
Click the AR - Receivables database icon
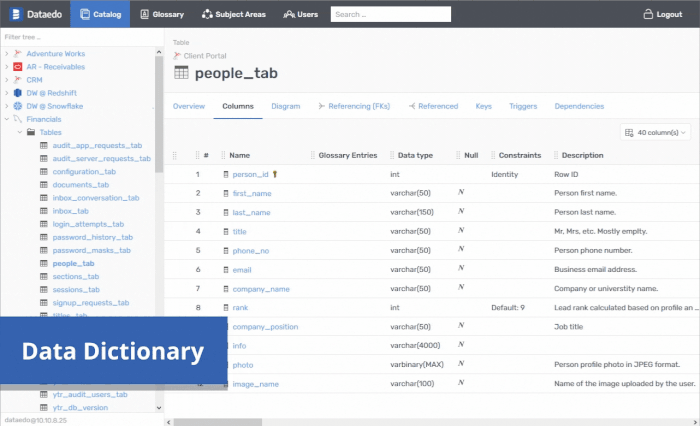(18, 66)
